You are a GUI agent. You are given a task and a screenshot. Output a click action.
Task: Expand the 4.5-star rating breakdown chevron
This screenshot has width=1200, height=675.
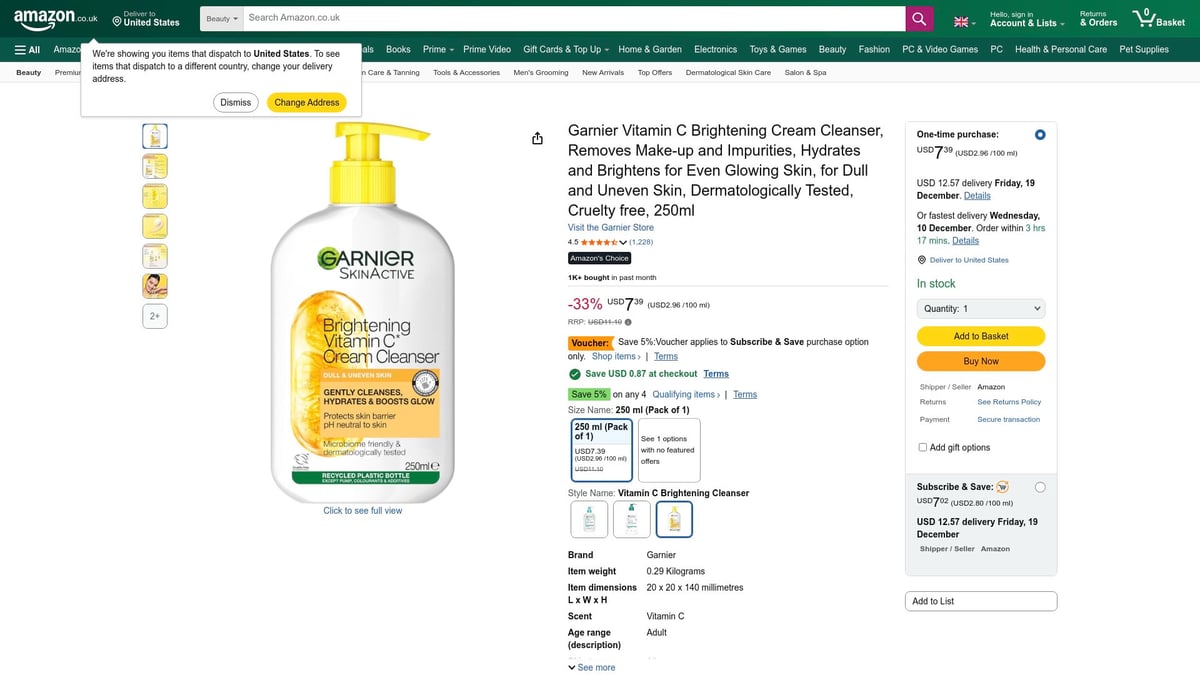(x=624, y=242)
